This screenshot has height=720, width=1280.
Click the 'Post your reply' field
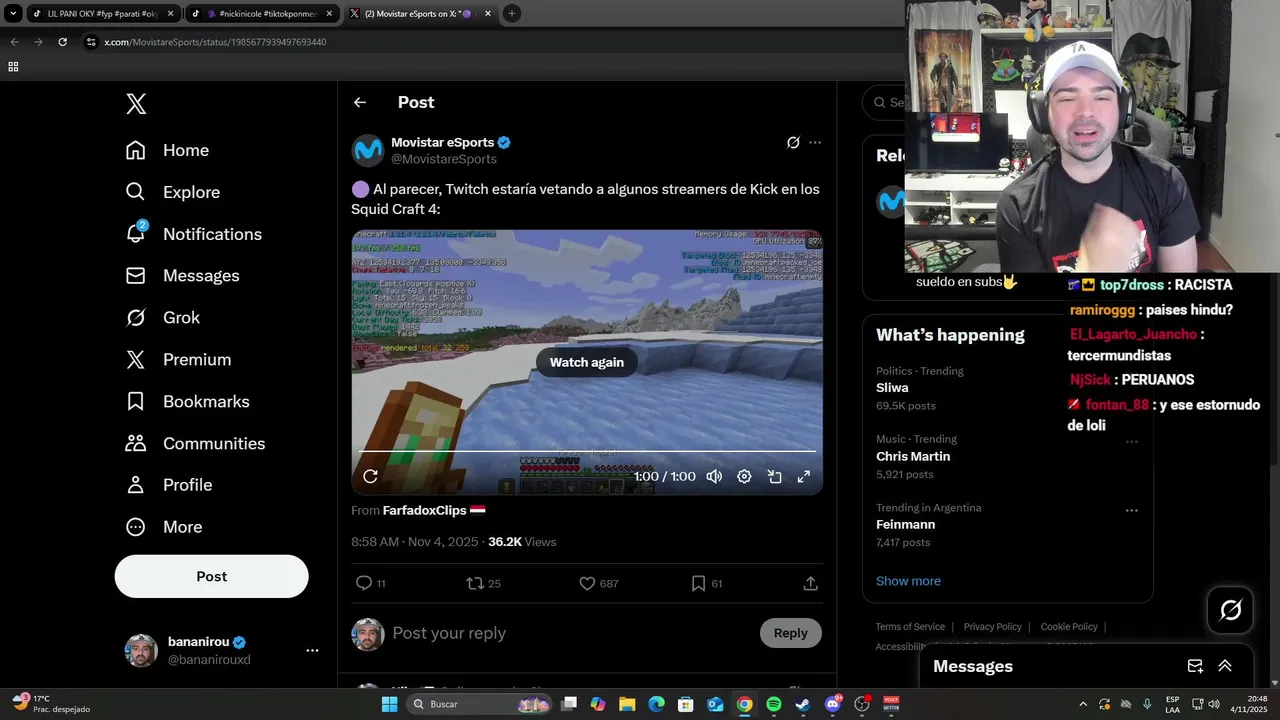click(570, 633)
